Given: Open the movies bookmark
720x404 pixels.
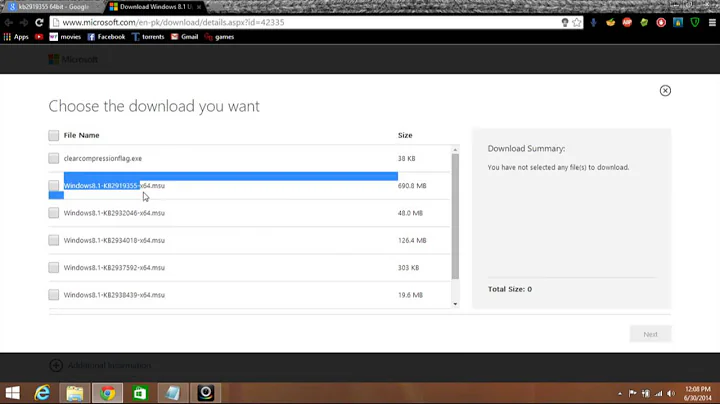Looking at the screenshot, I should pos(65,37).
